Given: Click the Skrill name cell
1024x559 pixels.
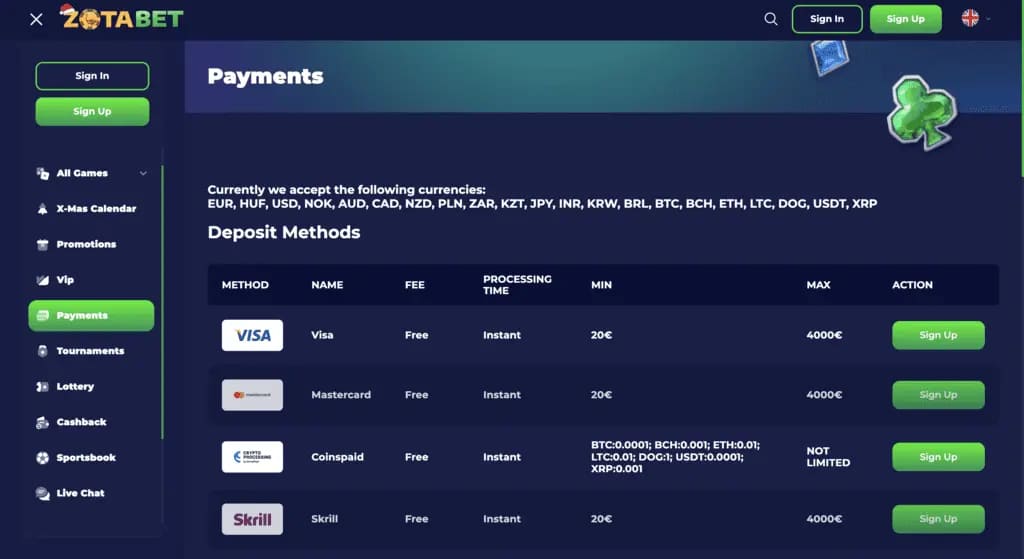Looking at the screenshot, I should click(x=325, y=519).
